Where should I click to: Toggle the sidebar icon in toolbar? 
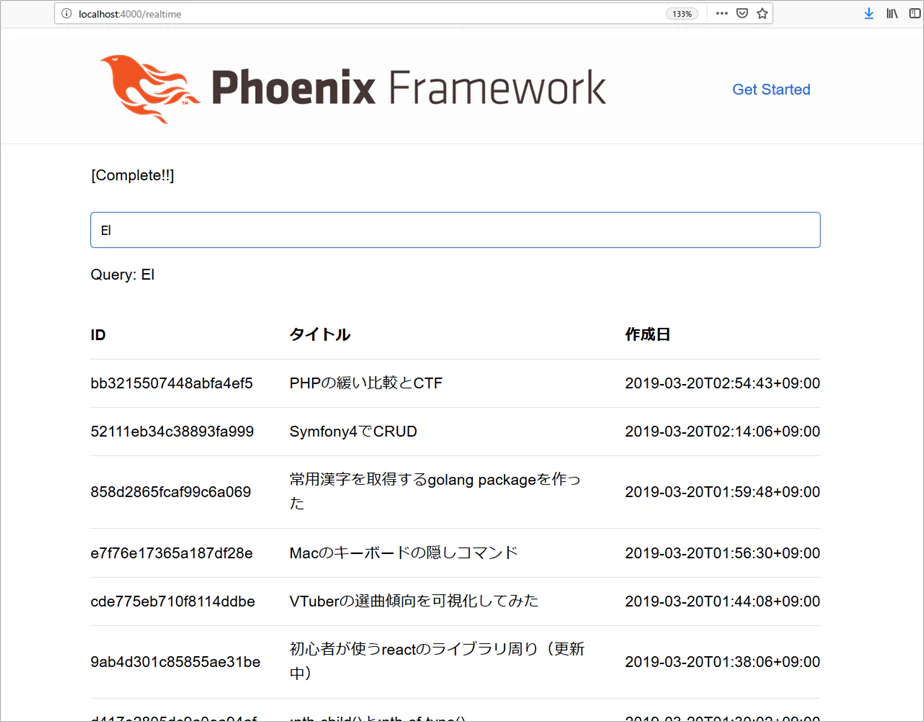click(915, 14)
